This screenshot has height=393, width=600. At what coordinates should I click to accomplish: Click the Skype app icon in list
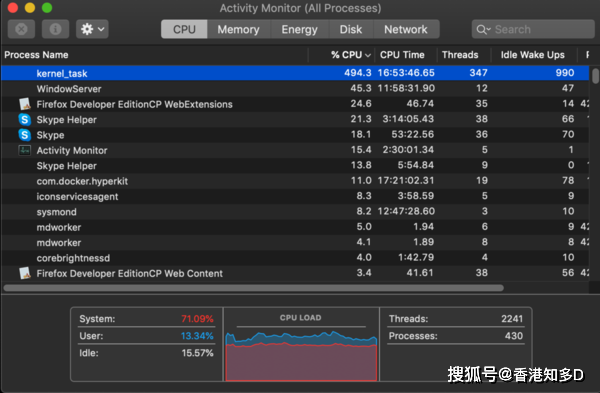pos(25,135)
